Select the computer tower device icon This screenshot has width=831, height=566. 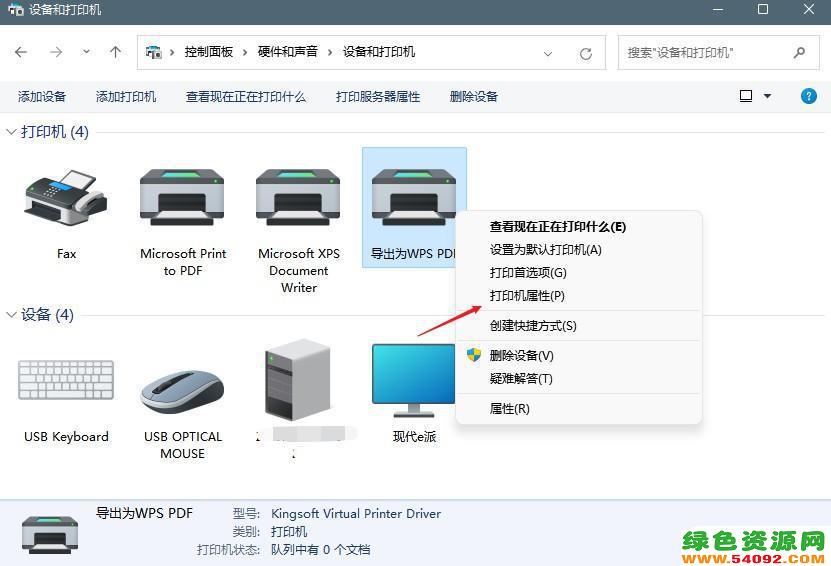coord(298,381)
